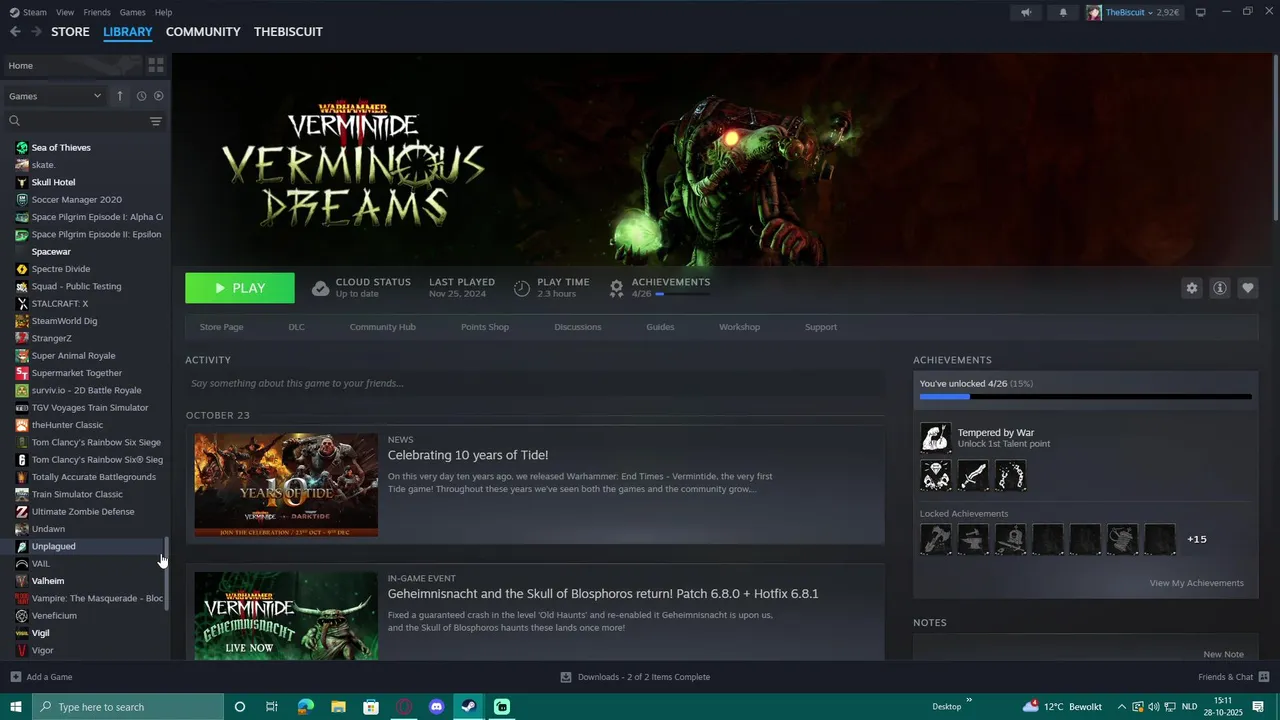
Task: Open the Tempered by War achievement icon
Action: [936, 438]
